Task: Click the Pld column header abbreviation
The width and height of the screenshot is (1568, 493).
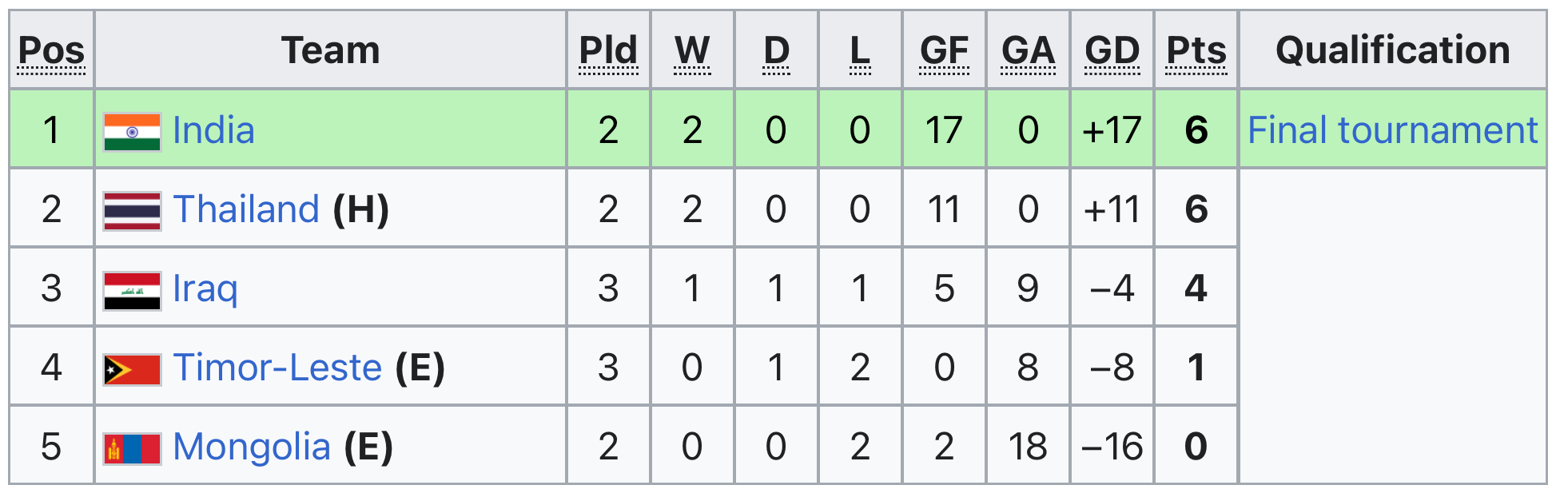Action: [608, 51]
